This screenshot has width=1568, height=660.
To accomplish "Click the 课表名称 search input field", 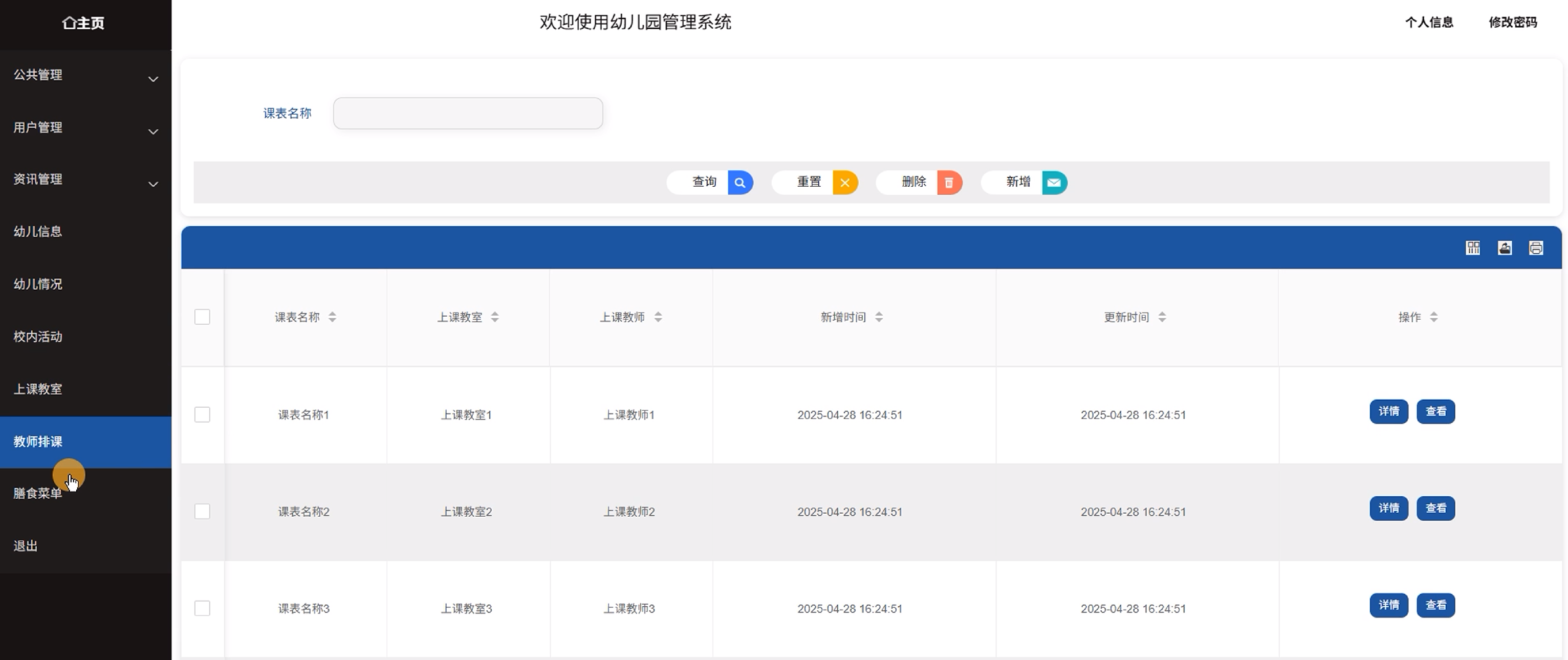I will click(x=467, y=113).
